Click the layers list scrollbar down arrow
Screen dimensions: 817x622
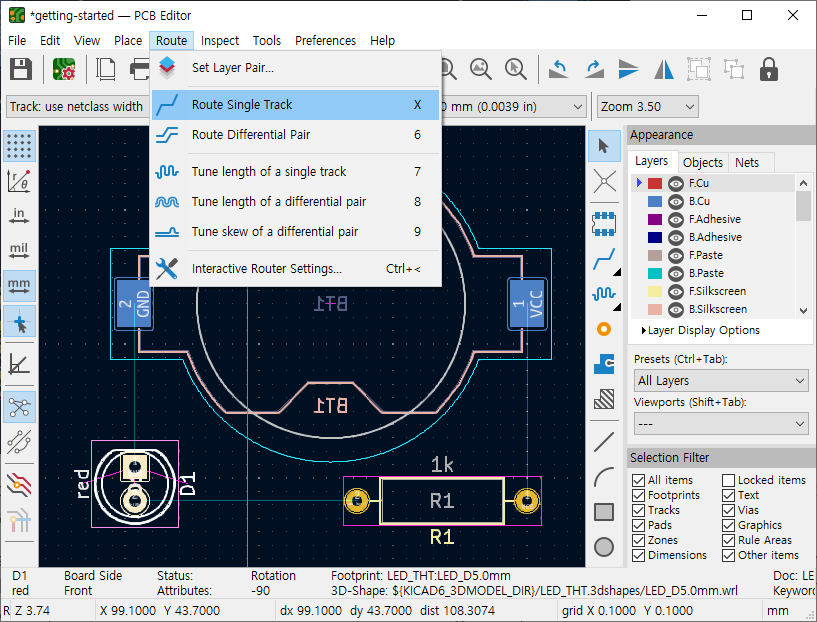point(803,311)
